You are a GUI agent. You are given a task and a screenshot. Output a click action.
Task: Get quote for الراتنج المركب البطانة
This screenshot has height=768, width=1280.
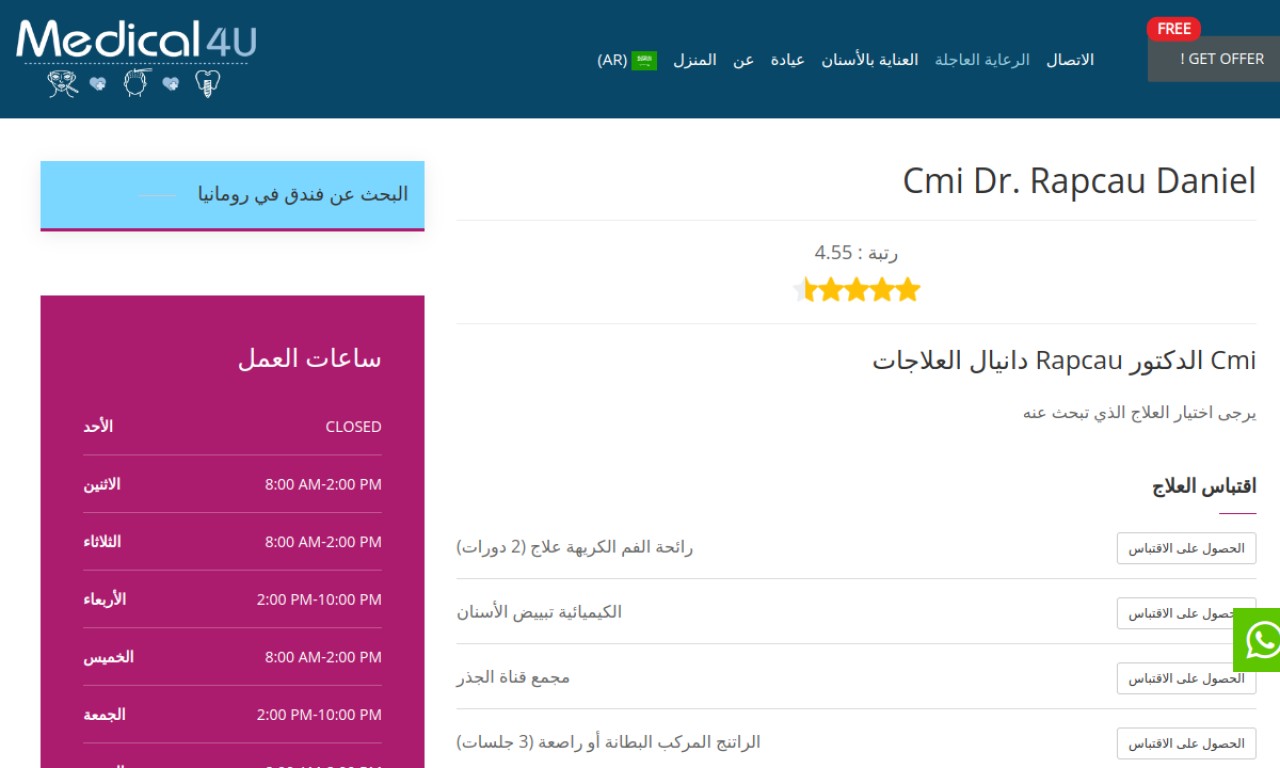[x=1186, y=744]
